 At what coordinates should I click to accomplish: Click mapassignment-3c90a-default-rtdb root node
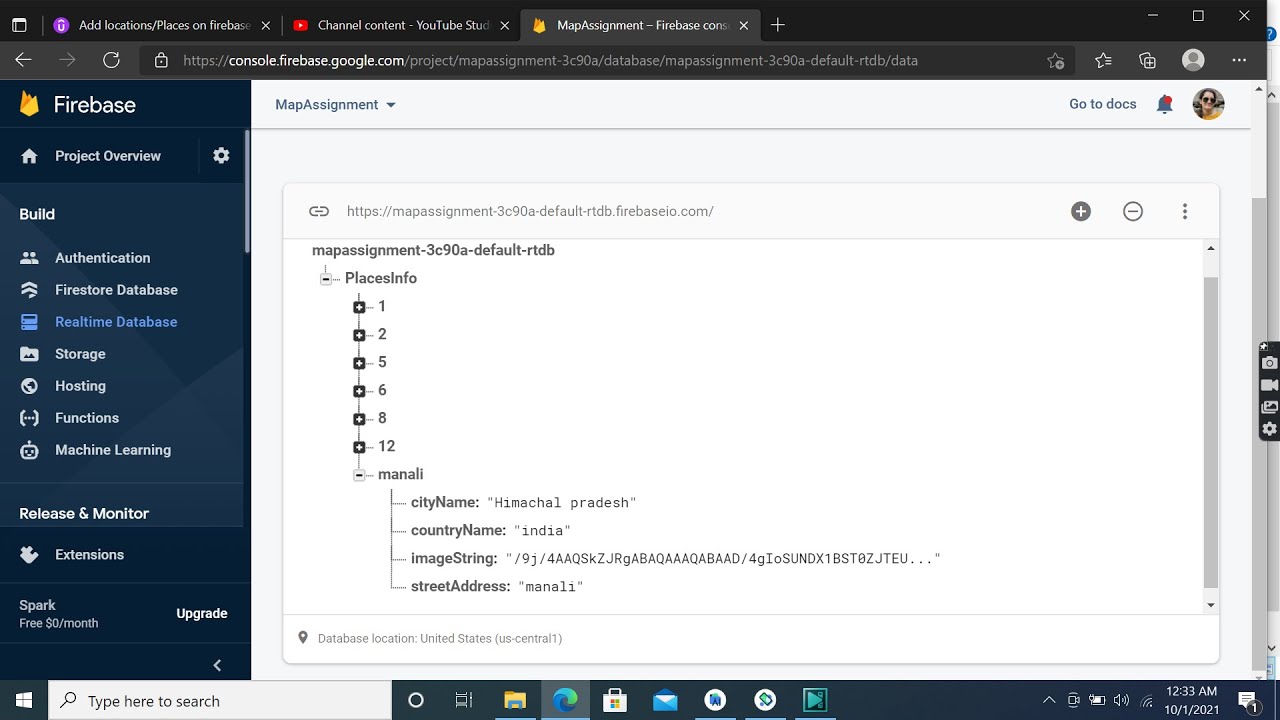[x=433, y=250]
